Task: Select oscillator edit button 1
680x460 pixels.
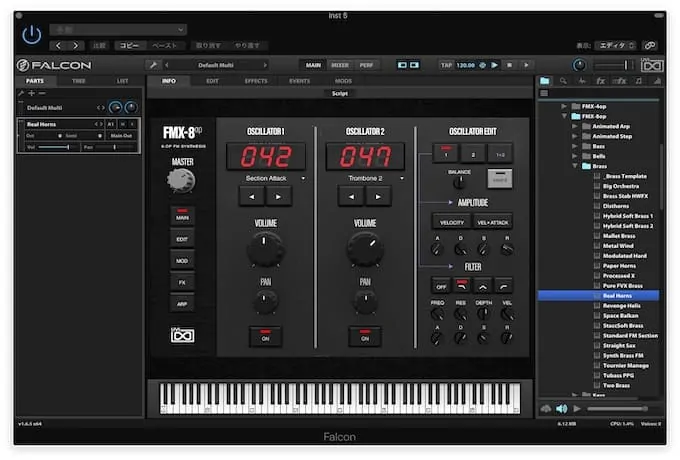Action: 445,153
